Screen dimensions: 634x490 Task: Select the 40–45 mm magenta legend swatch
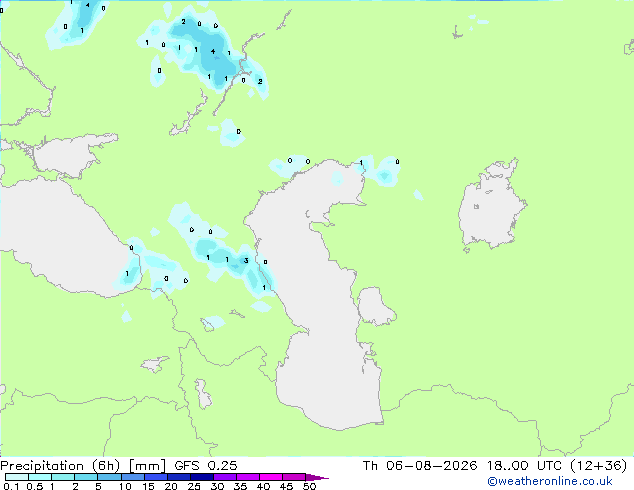coord(271,477)
